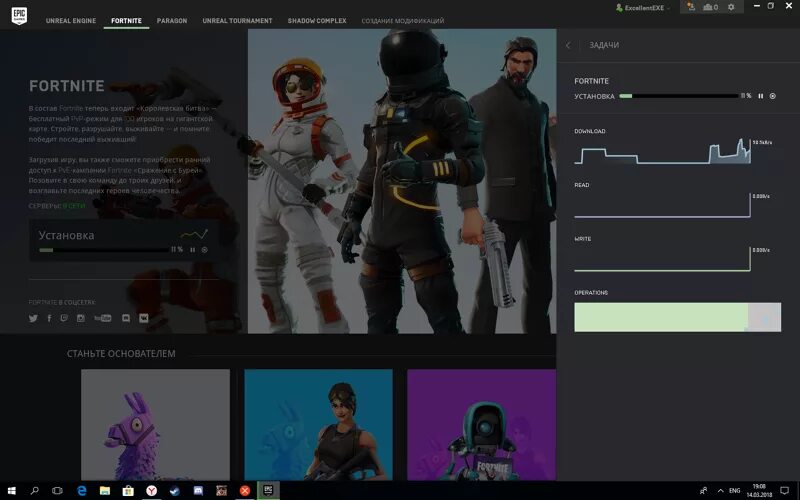The image size is (800, 500).
Task: Show hidden system tray icons
Action: (720, 490)
